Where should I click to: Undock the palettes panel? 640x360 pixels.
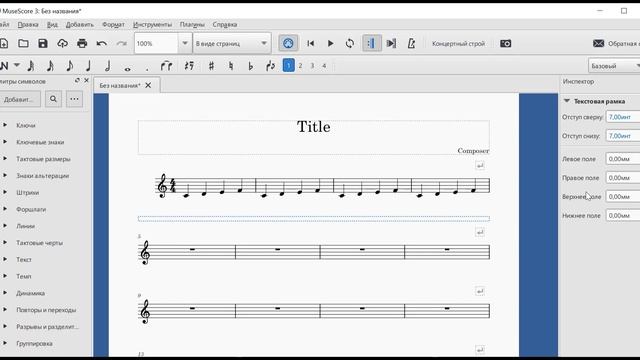tap(77, 81)
